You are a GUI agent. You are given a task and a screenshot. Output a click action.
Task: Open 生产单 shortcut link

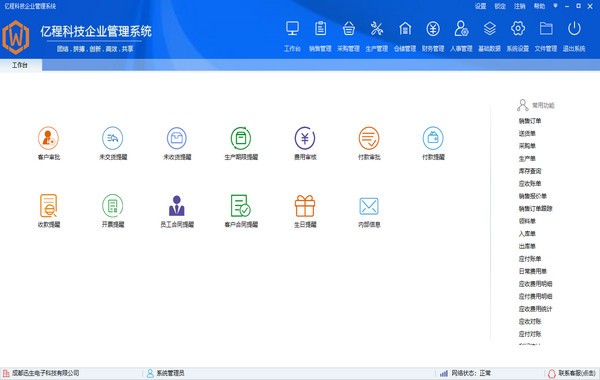pyautogui.click(x=527, y=158)
